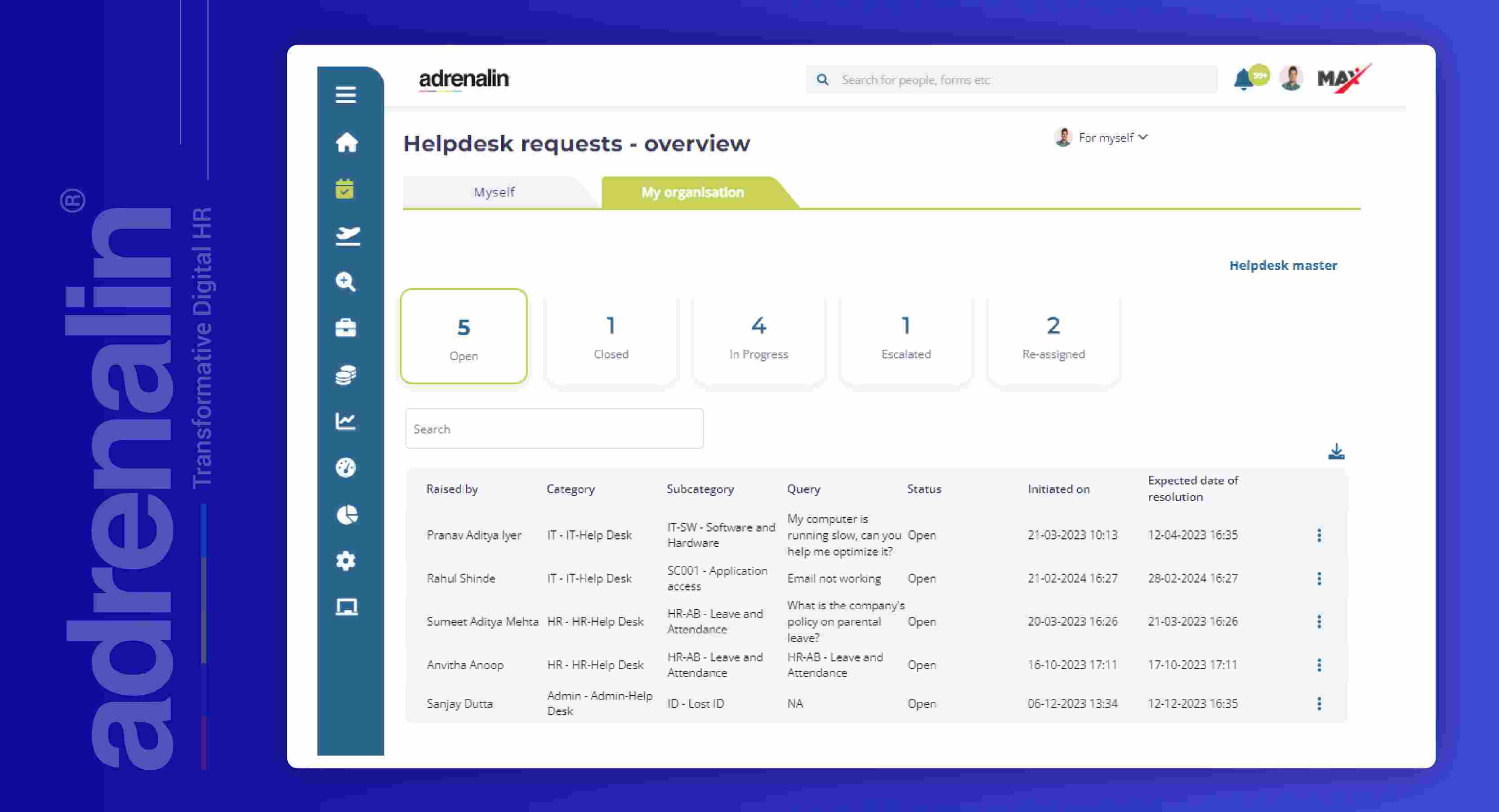Click Expected date of resolution header
The height and width of the screenshot is (812, 1499).
[x=1193, y=488]
